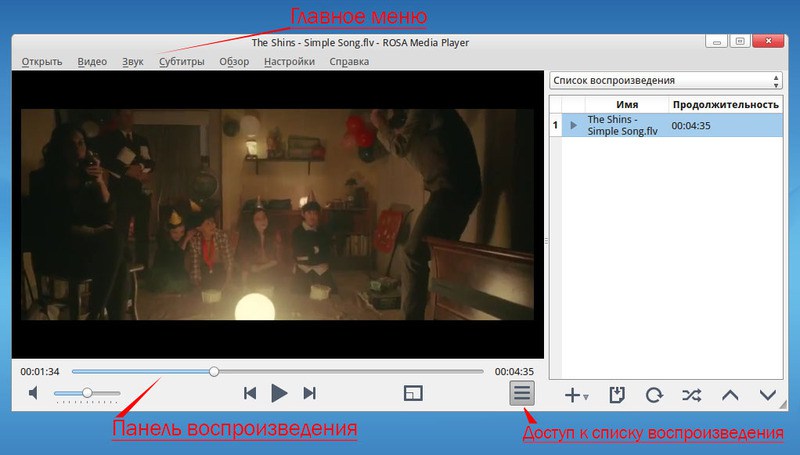
Task: Click row number 1 in playlist
Action: click(555, 125)
